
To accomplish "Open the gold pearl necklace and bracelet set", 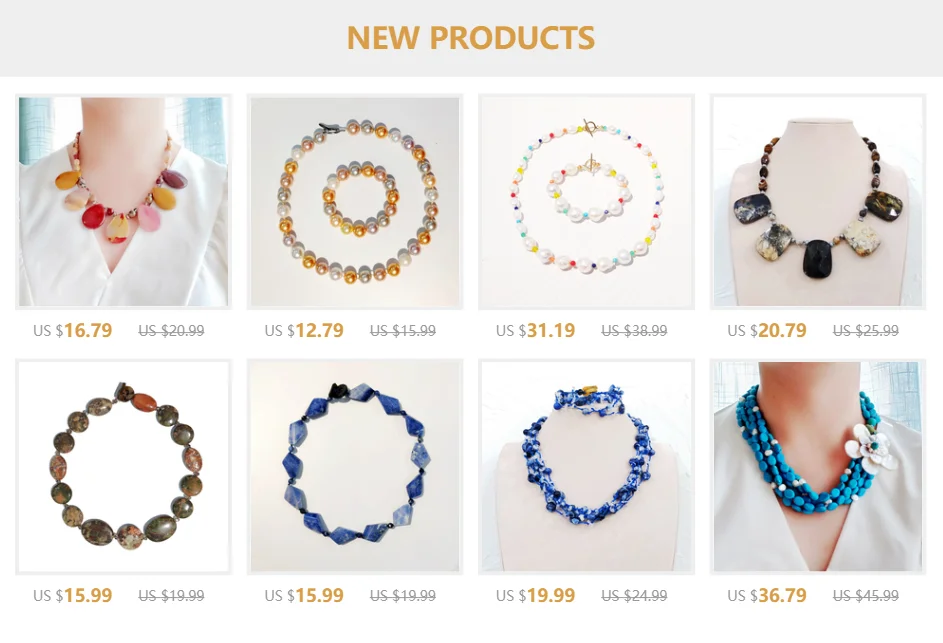I will [355, 202].
